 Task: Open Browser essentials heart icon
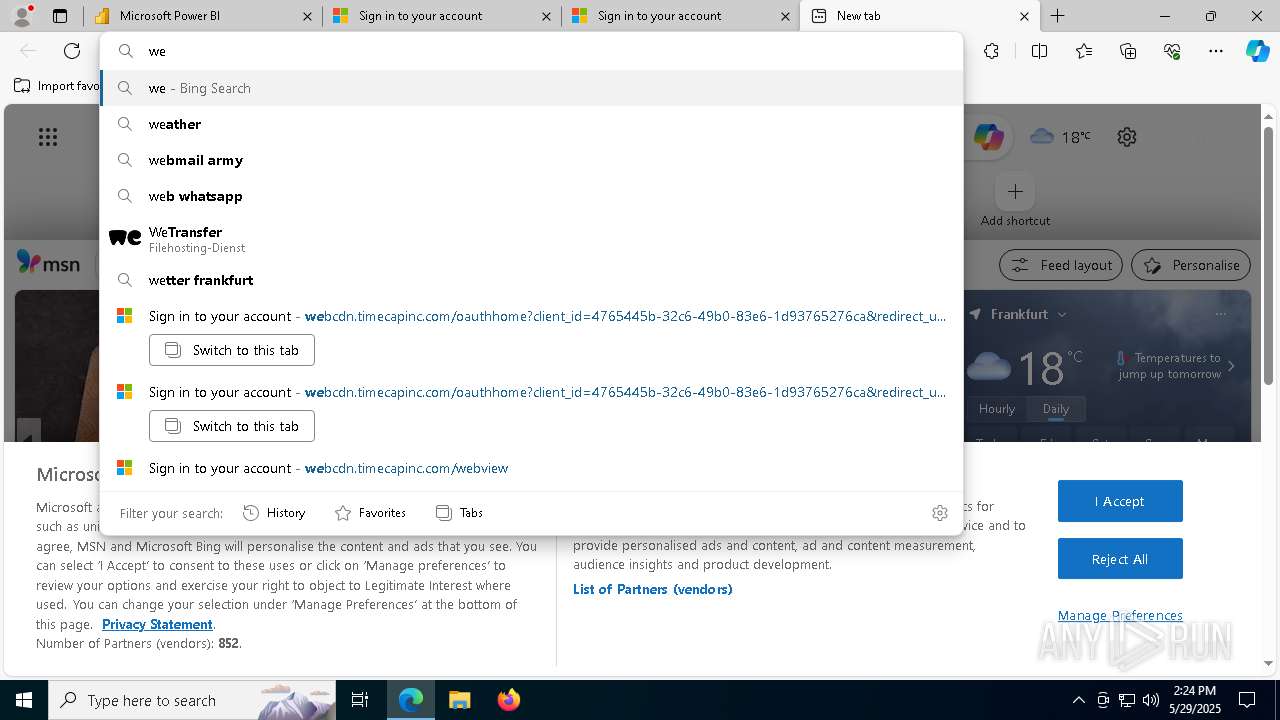coord(1172,51)
